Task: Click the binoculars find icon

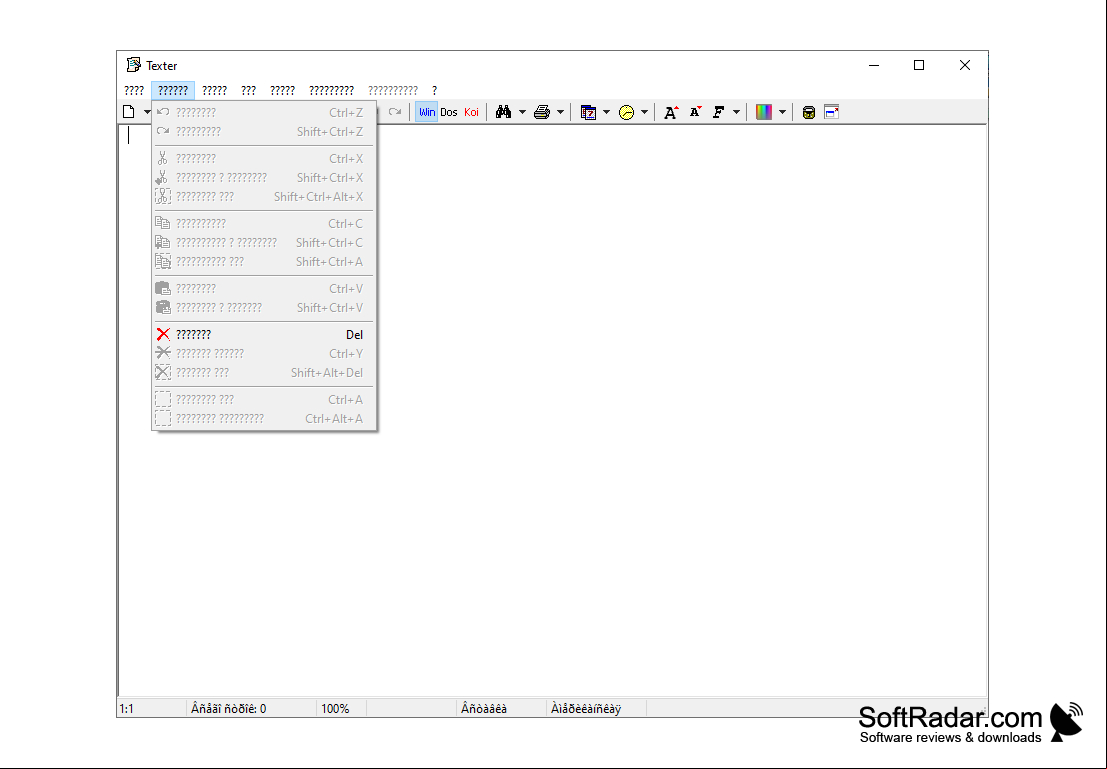Action: pos(503,112)
